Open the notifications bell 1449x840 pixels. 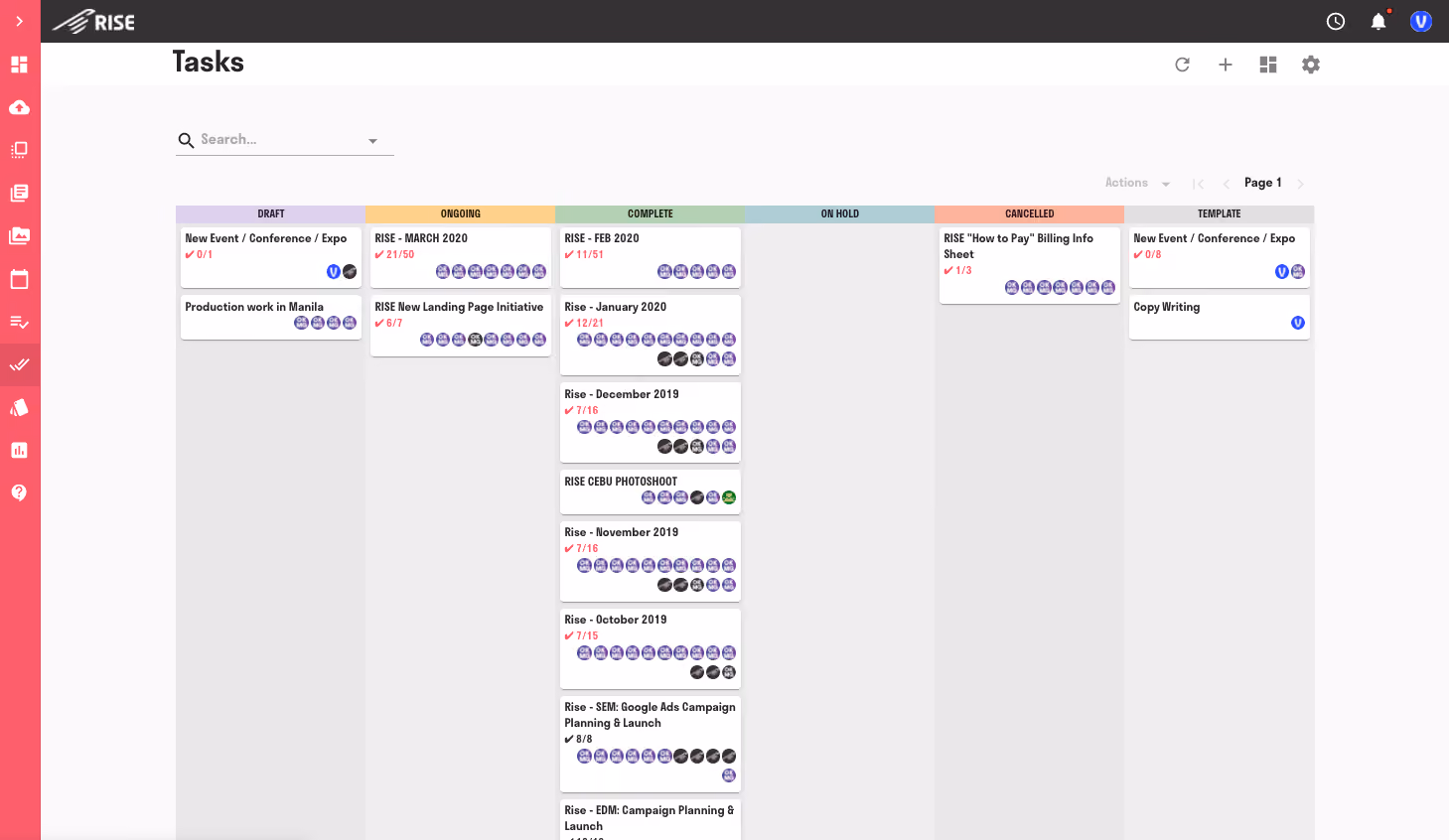[x=1378, y=21]
